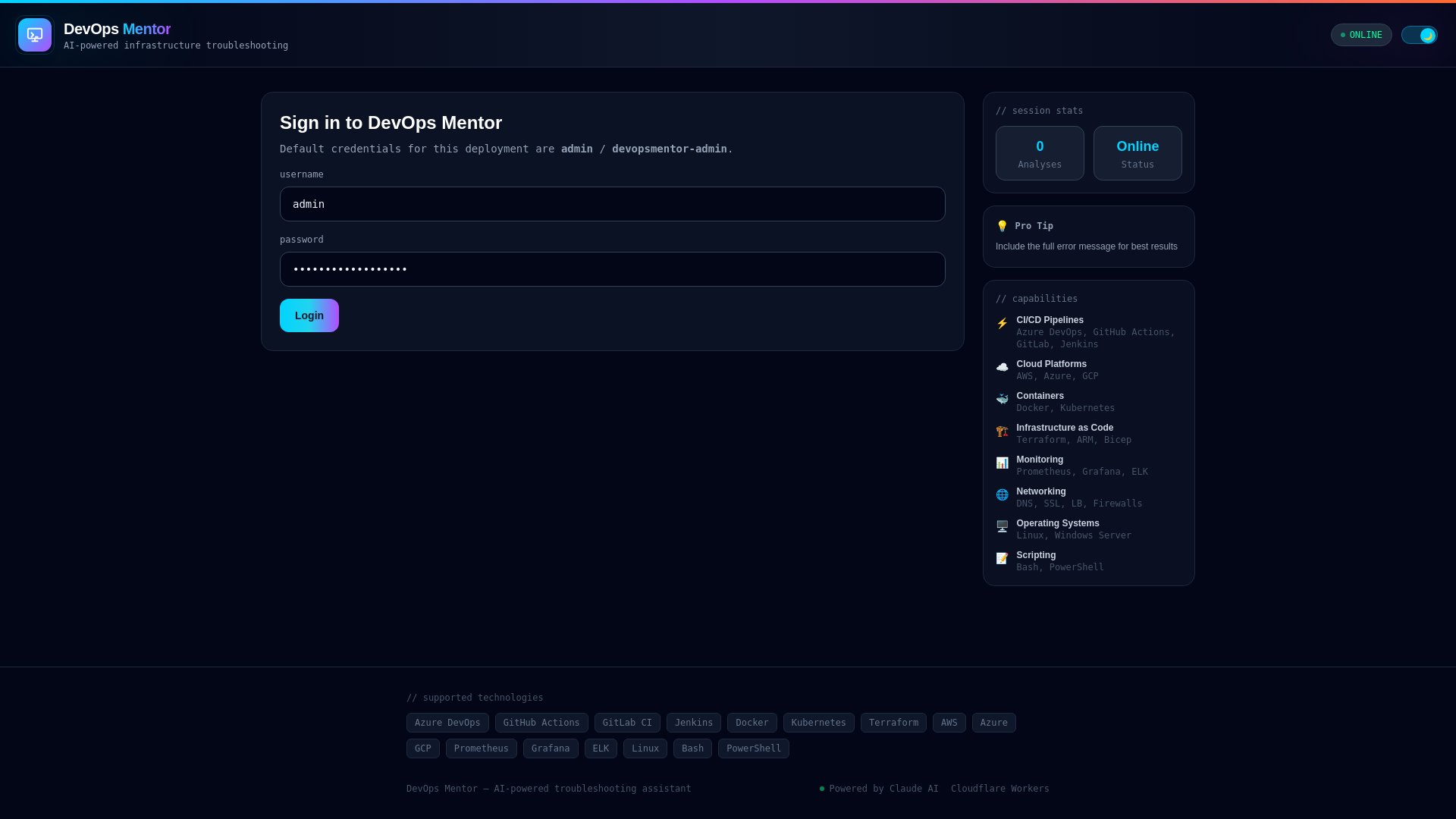Screen dimensions: 1456x819
Task: Select the AWS technology tag
Action: (949, 723)
